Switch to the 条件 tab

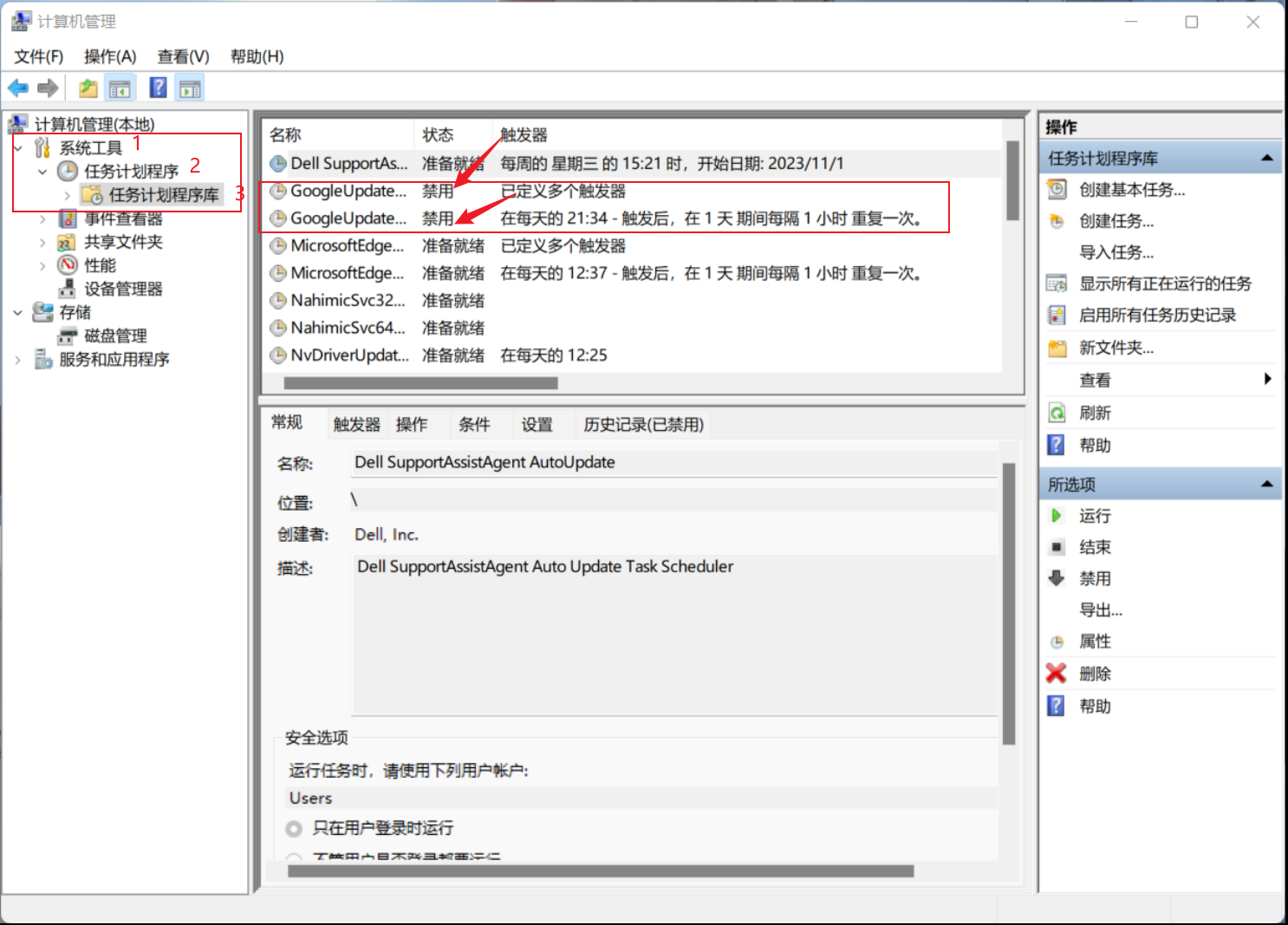point(474,424)
